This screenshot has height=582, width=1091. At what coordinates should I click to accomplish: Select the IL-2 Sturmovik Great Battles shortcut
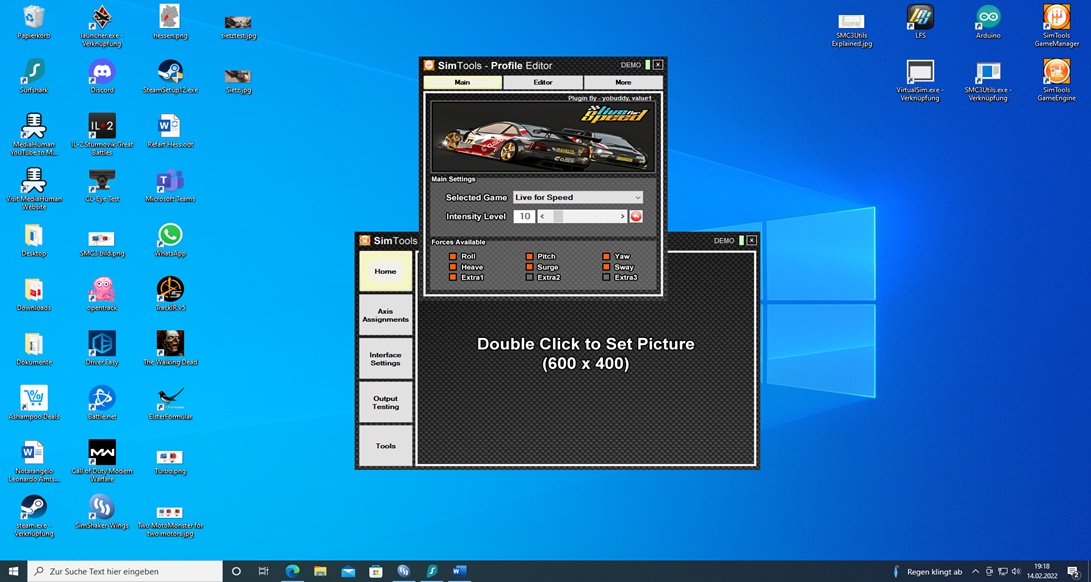102,135
